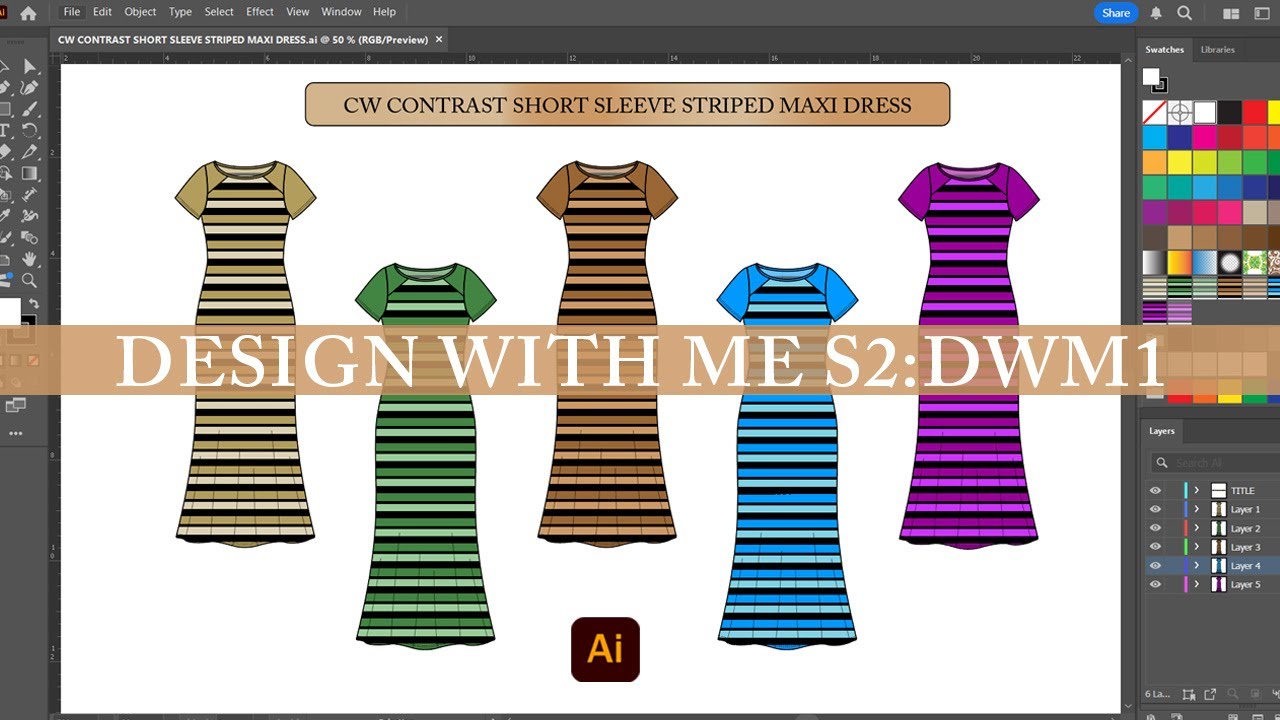Open Edit Toolbar three-dots button

coord(15,433)
